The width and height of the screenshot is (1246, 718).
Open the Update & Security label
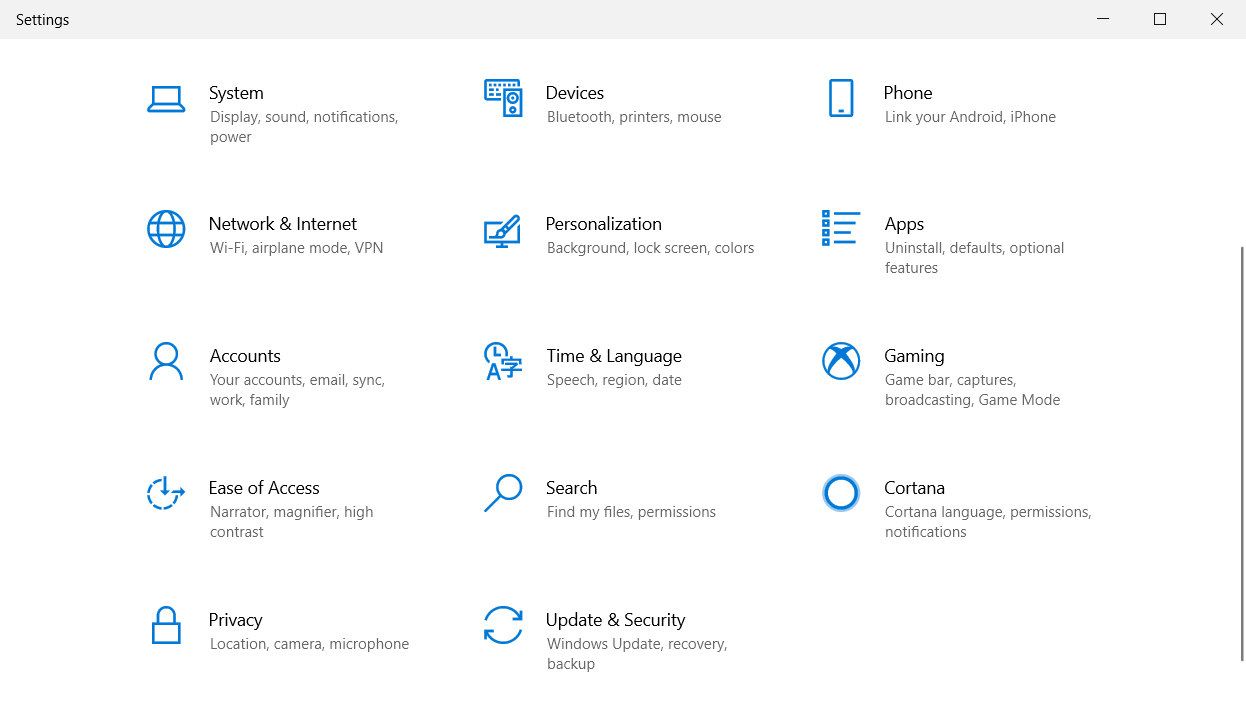pyautogui.click(x=615, y=620)
